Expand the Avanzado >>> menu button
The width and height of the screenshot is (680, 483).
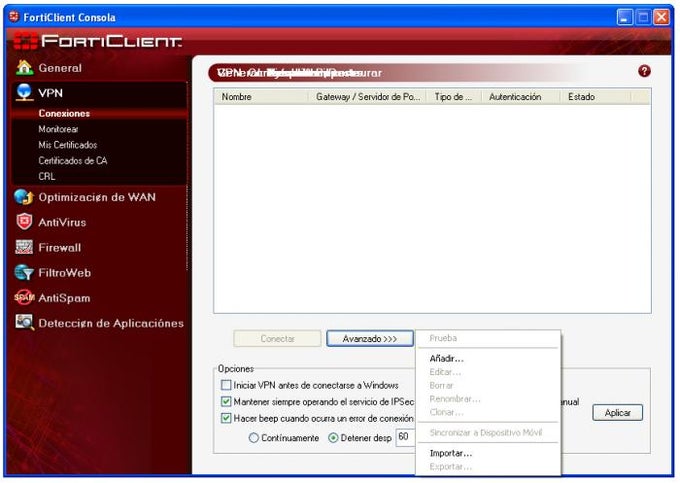click(369, 339)
